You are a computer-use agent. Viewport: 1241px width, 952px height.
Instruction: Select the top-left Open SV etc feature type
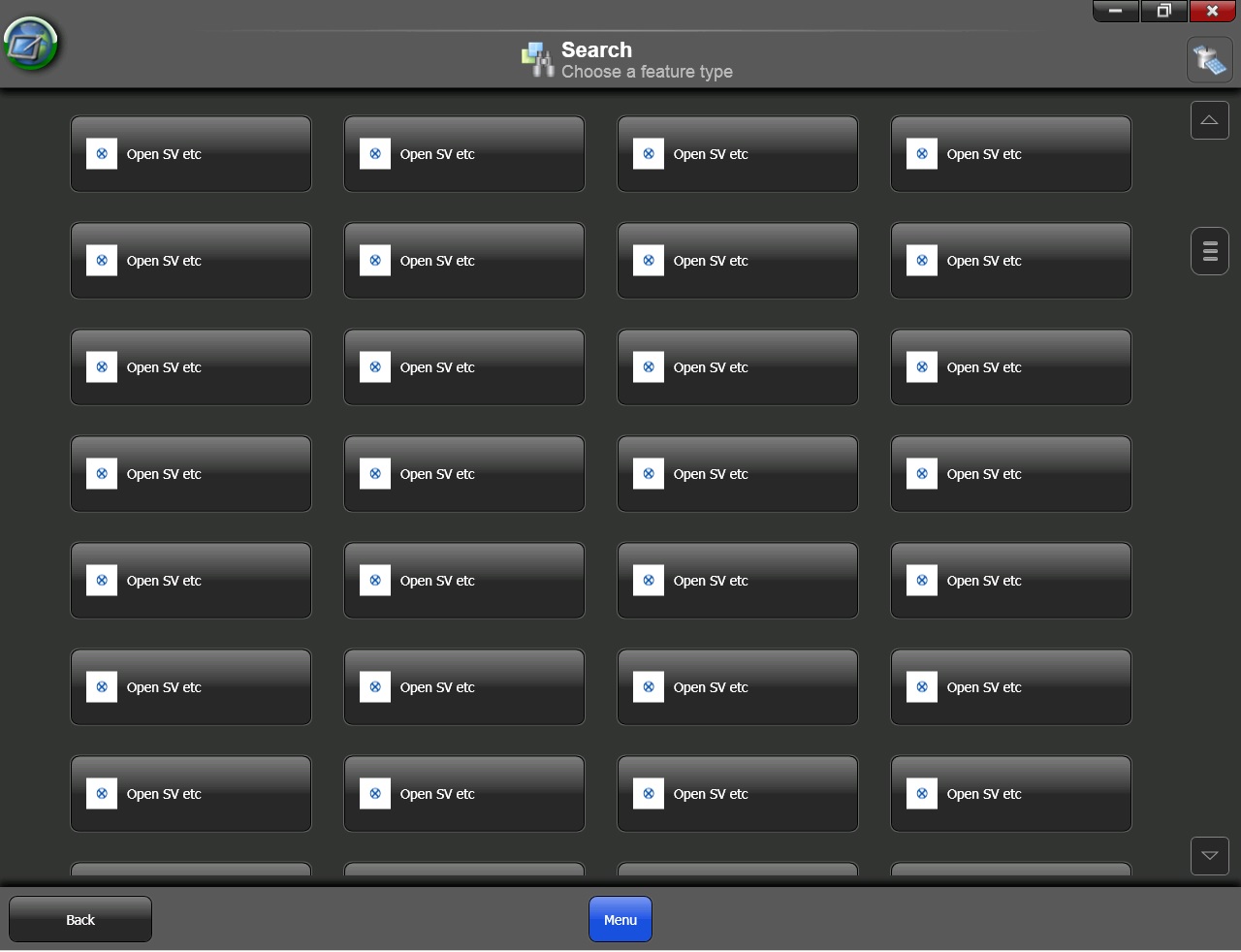(x=190, y=153)
